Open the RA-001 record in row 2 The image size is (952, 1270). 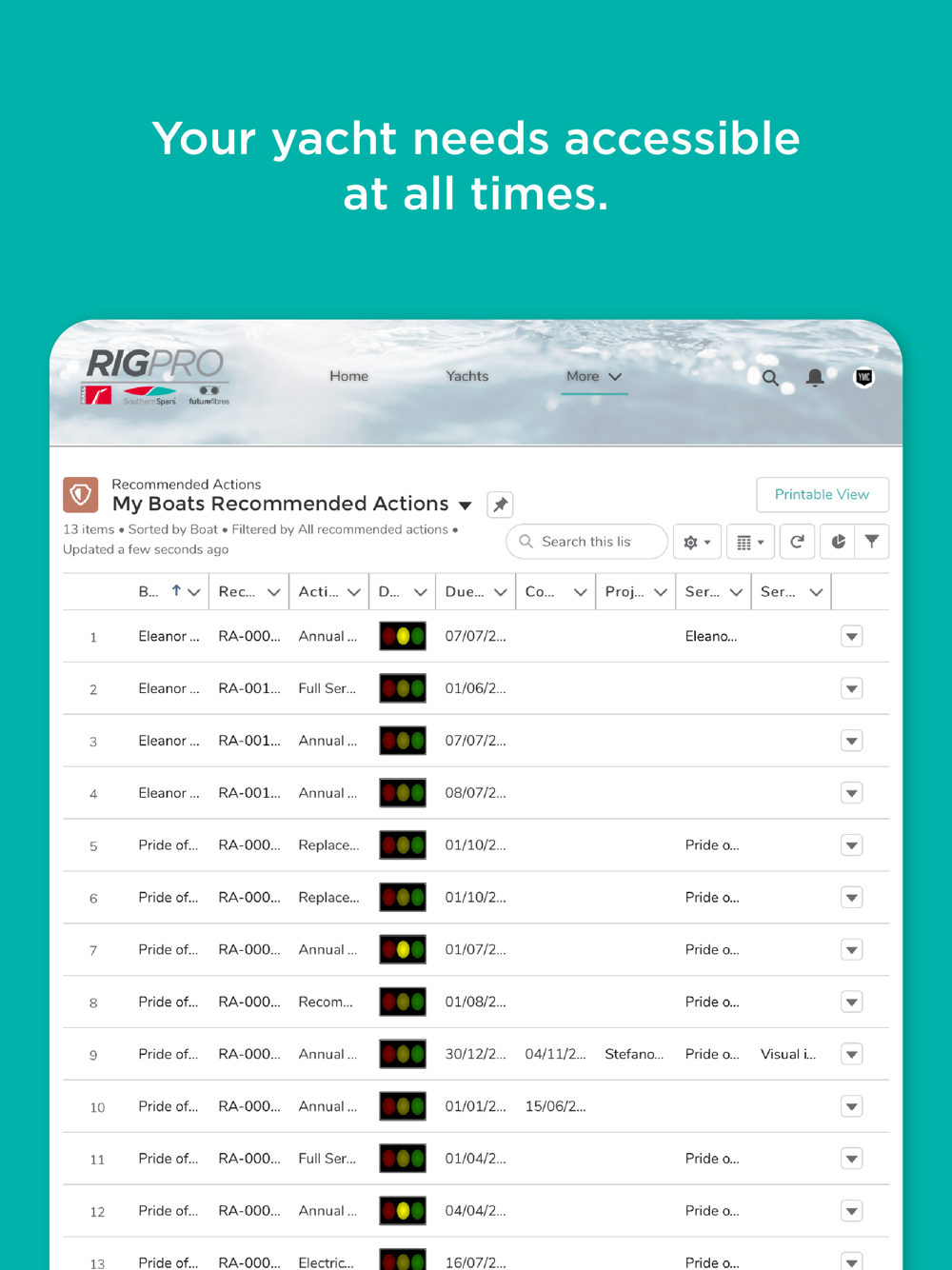(249, 688)
